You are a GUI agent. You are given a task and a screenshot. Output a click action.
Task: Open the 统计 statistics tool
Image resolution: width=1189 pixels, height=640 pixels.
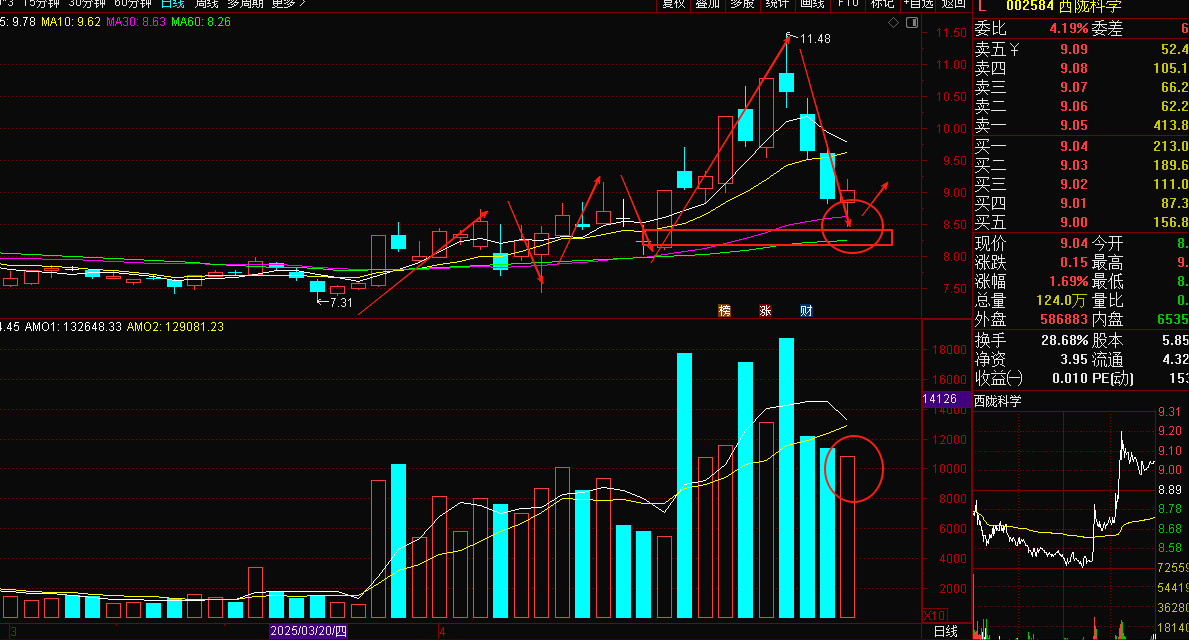[x=777, y=3]
